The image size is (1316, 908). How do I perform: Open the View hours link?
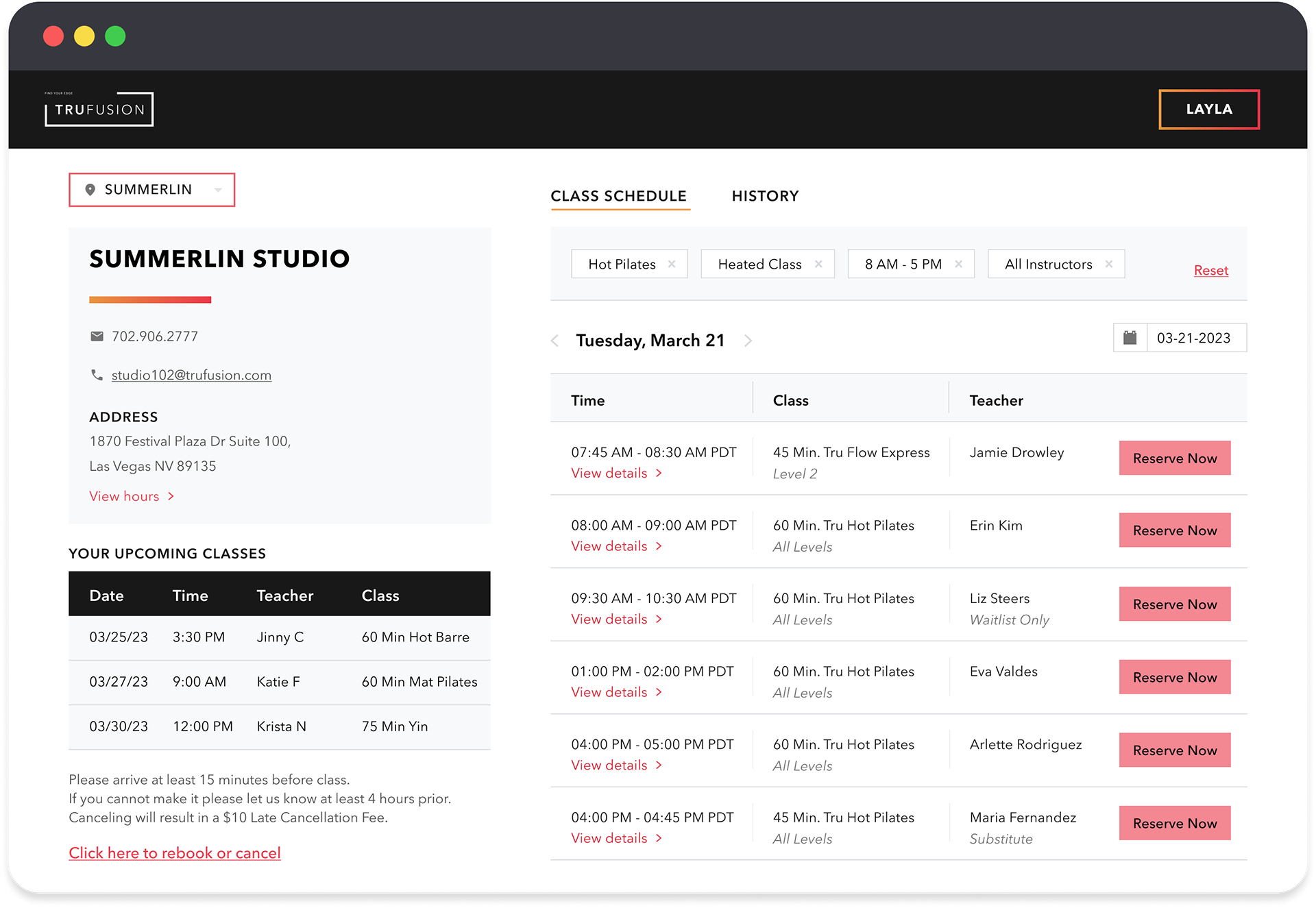click(x=124, y=496)
